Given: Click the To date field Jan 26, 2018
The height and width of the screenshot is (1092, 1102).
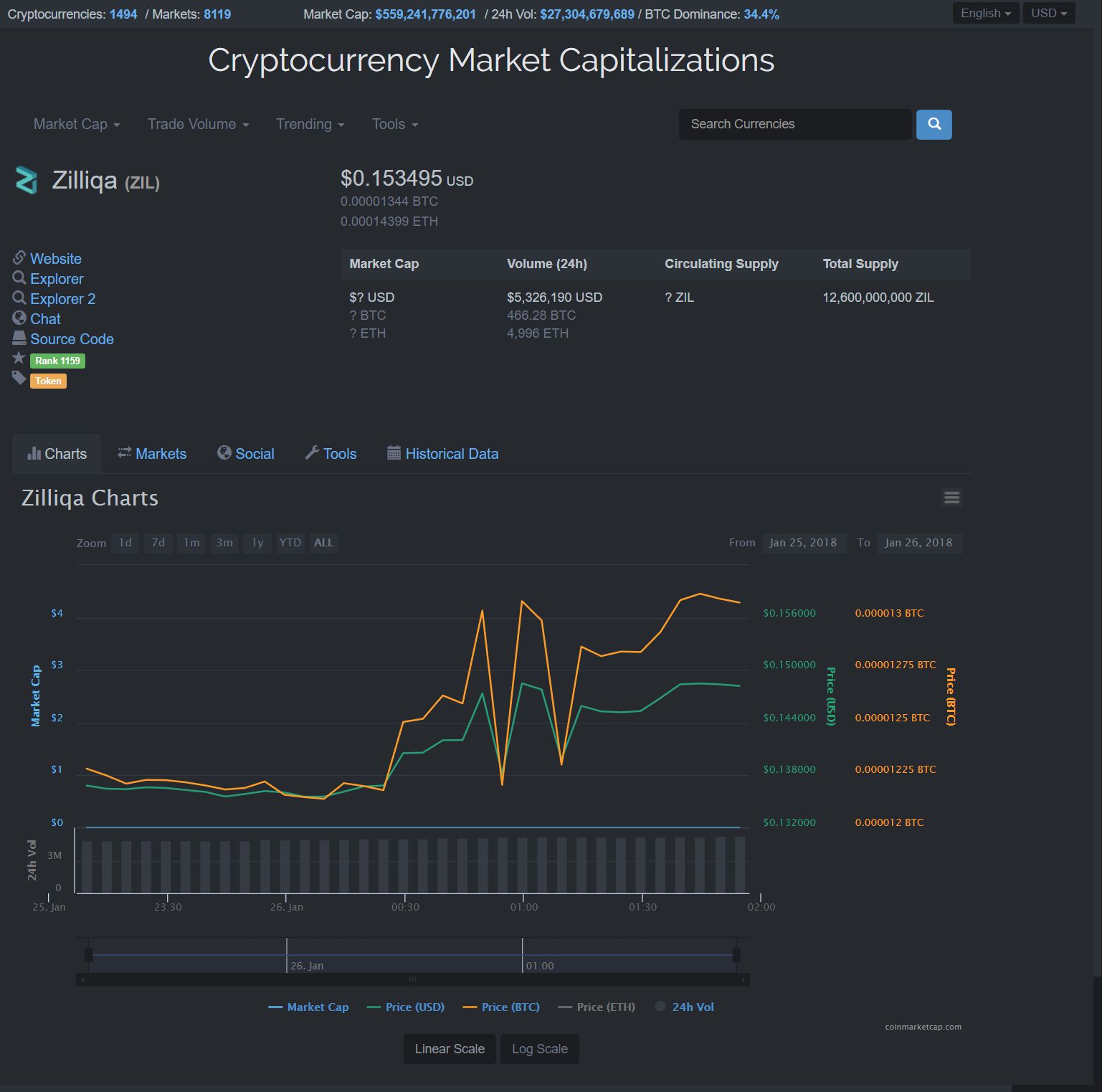Looking at the screenshot, I should point(919,543).
